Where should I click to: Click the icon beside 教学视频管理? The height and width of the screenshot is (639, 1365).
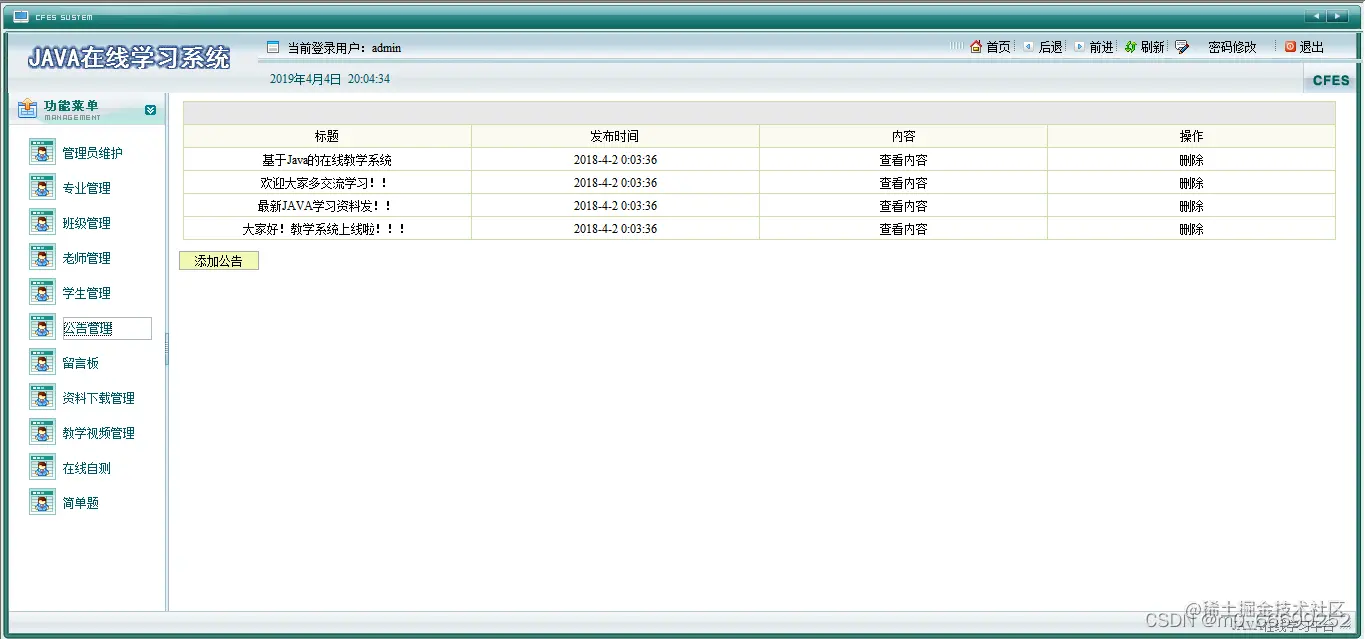(42, 432)
